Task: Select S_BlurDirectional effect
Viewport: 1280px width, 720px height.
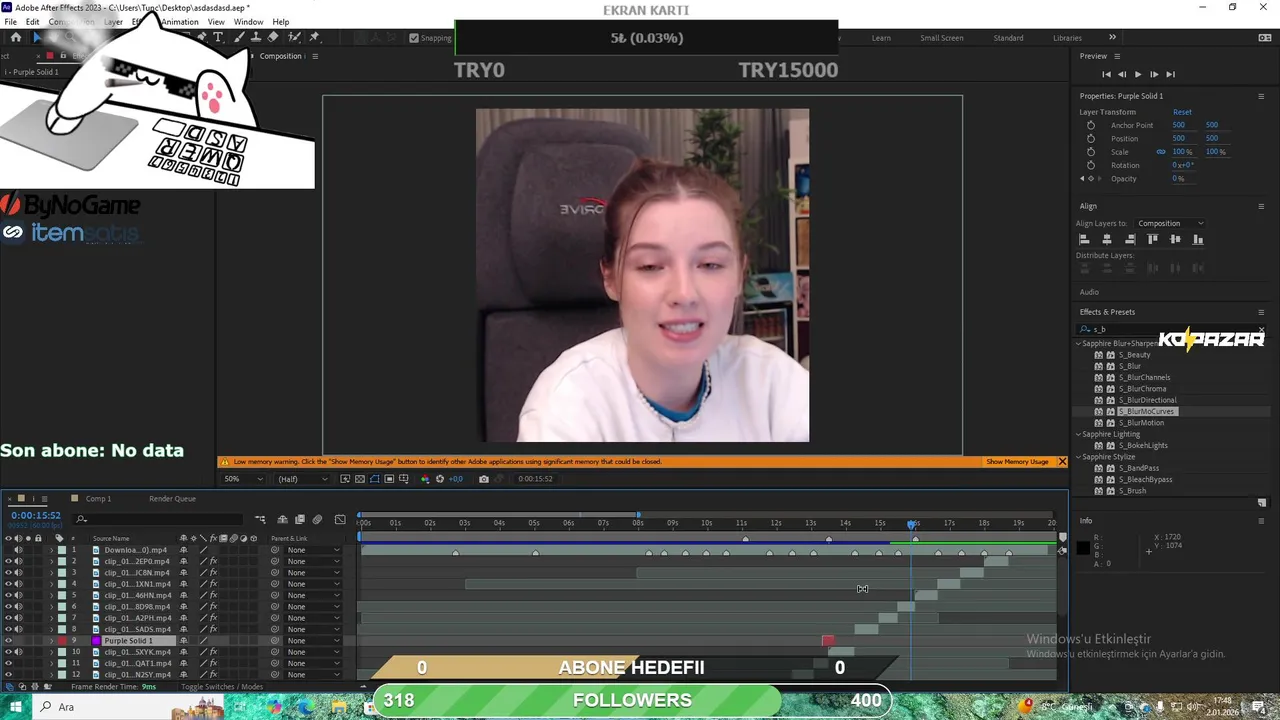Action: [x=1147, y=400]
